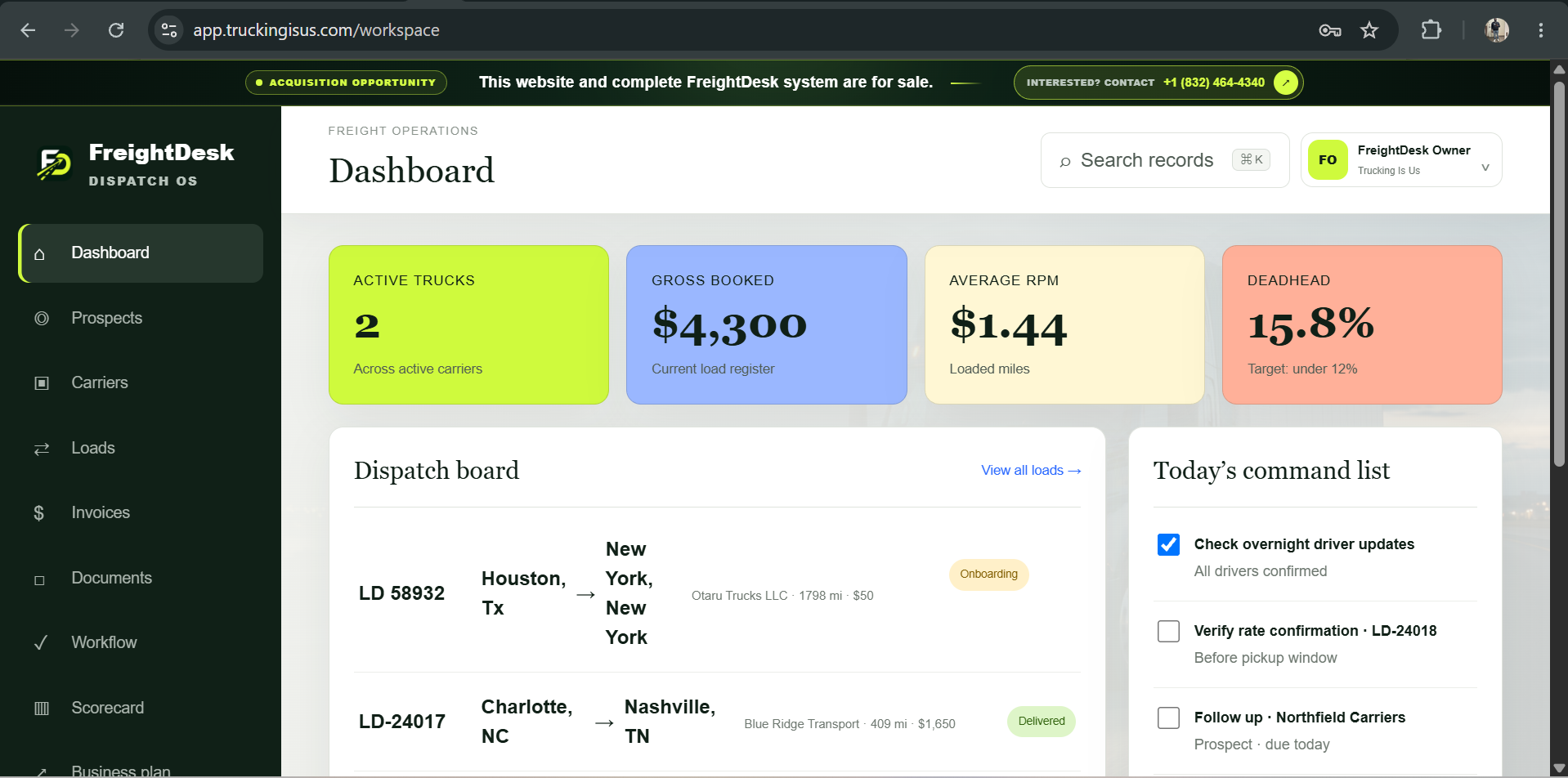Click the Active Trucks card
Viewport: 1568px width, 778px height.
pyautogui.click(x=468, y=324)
